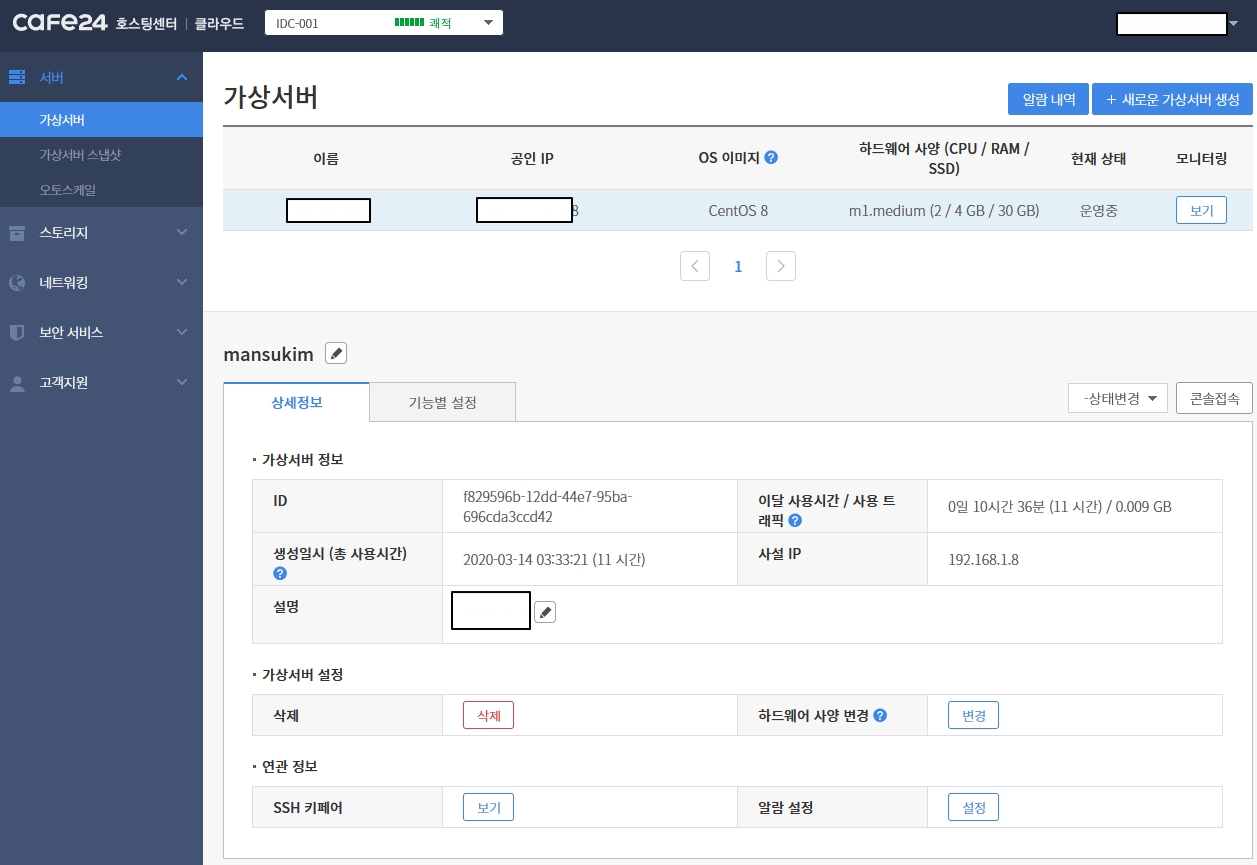Open 가상서버 스냅샷 in the sidebar

(x=80, y=155)
